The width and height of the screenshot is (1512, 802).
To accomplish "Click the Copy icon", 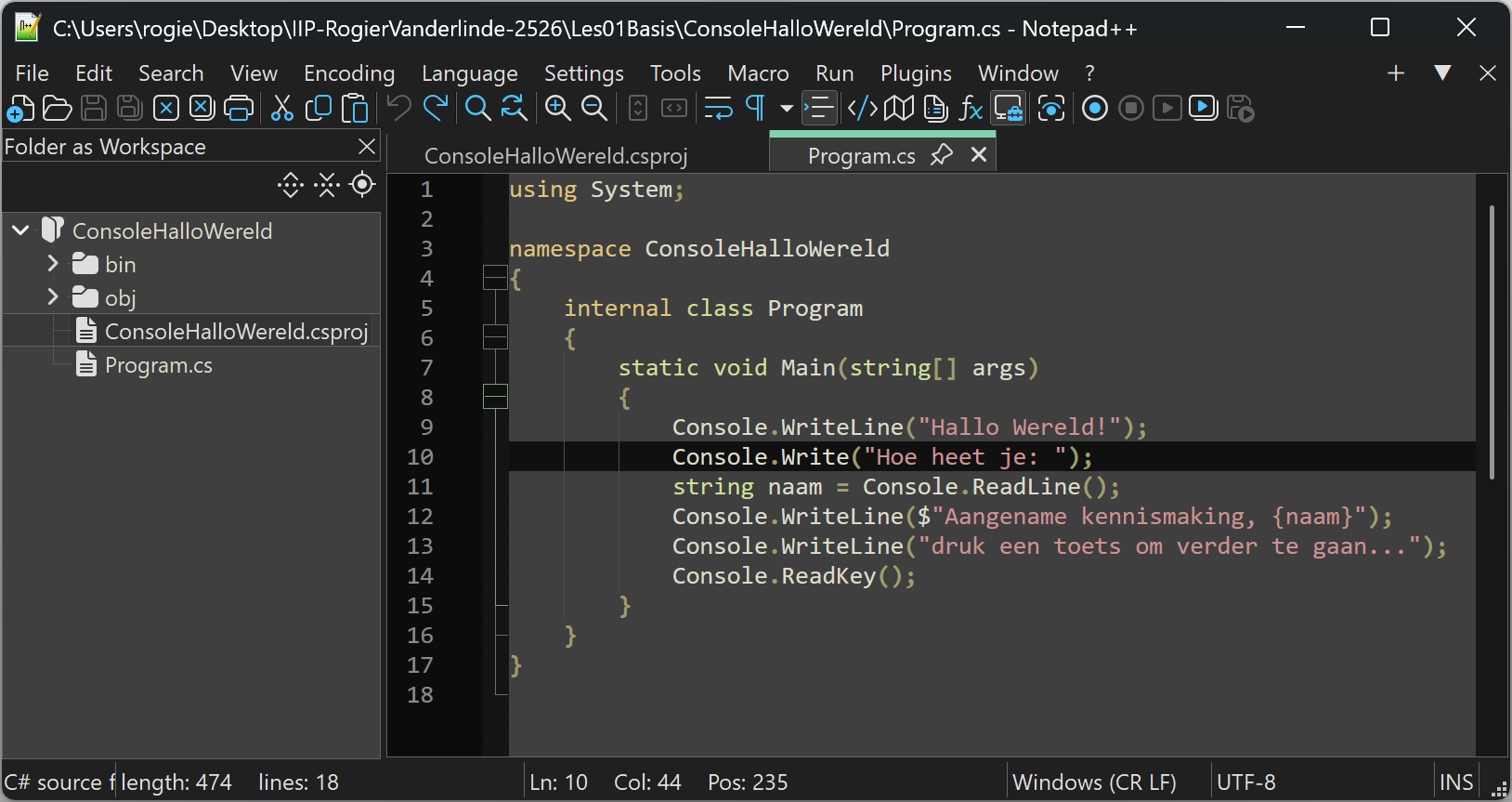I will pos(319,109).
